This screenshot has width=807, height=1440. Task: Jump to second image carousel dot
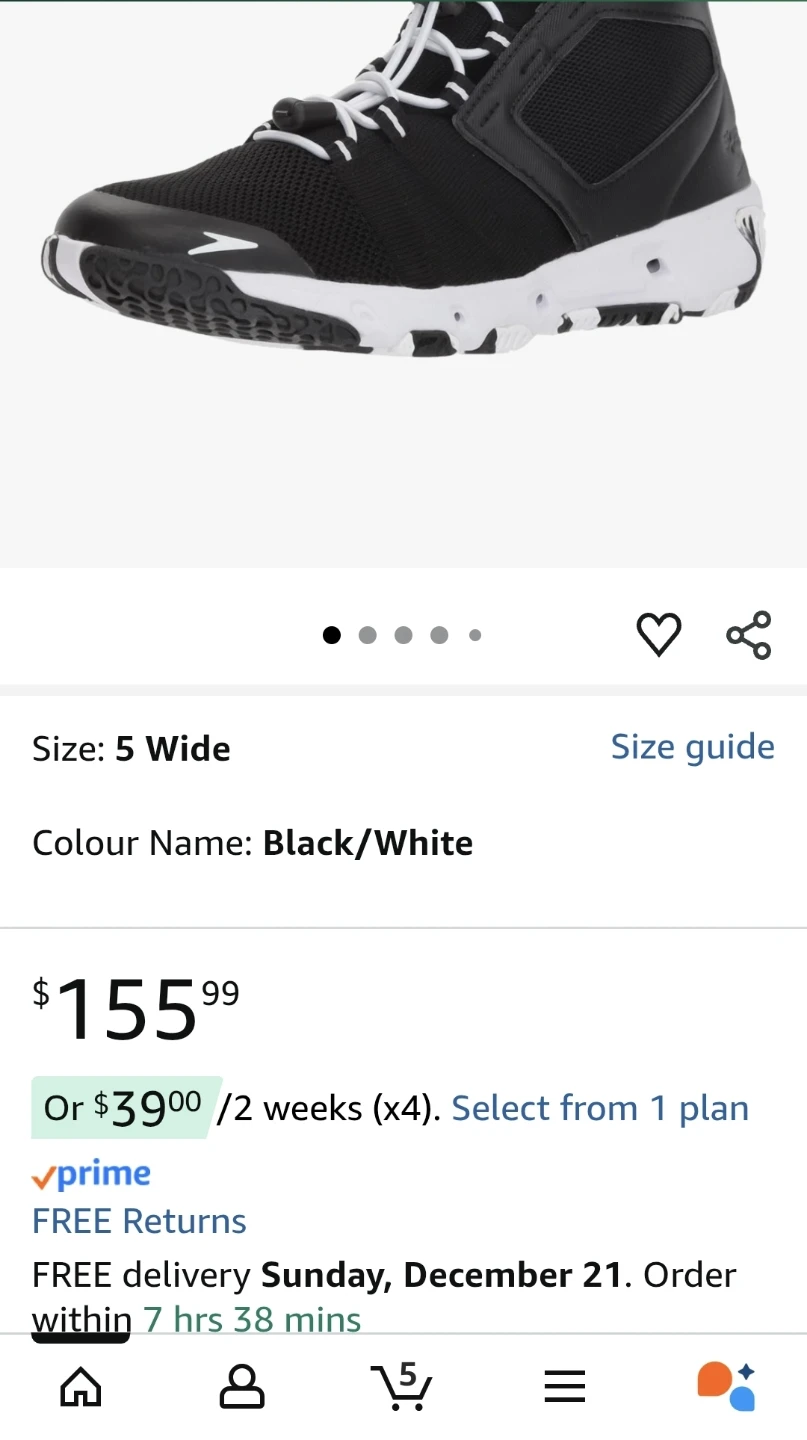point(367,635)
